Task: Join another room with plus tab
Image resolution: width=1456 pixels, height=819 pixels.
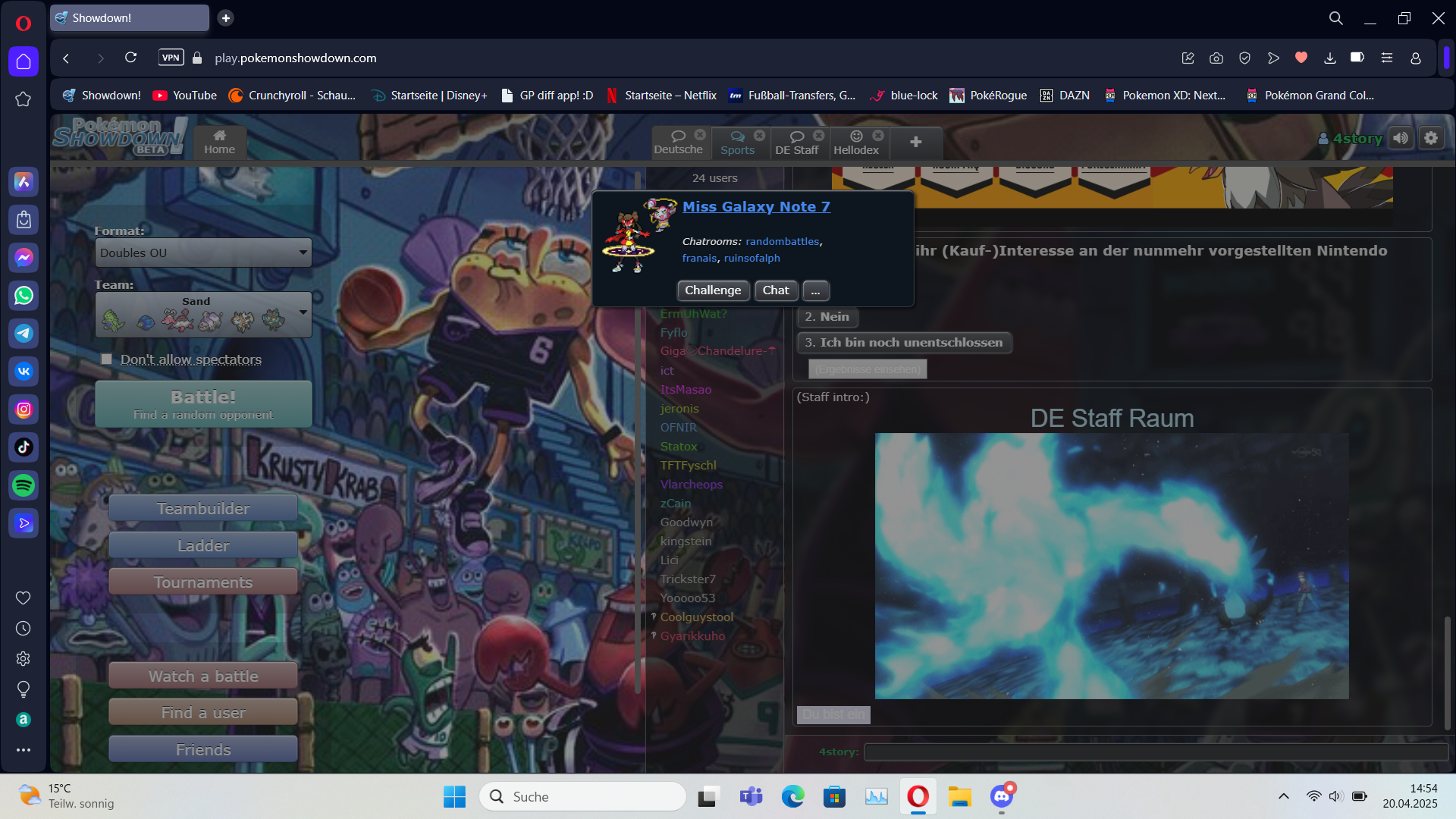Action: (915, 142)
